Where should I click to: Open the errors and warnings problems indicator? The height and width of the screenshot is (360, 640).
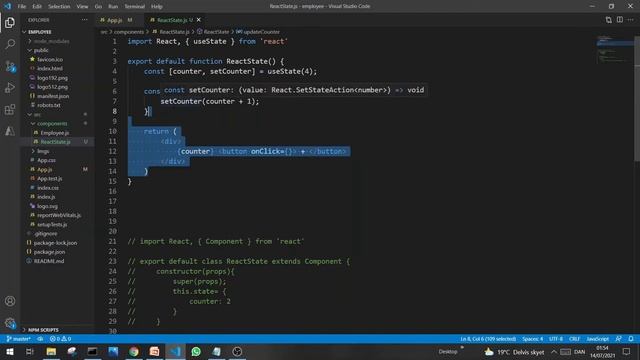coord(60,339)
